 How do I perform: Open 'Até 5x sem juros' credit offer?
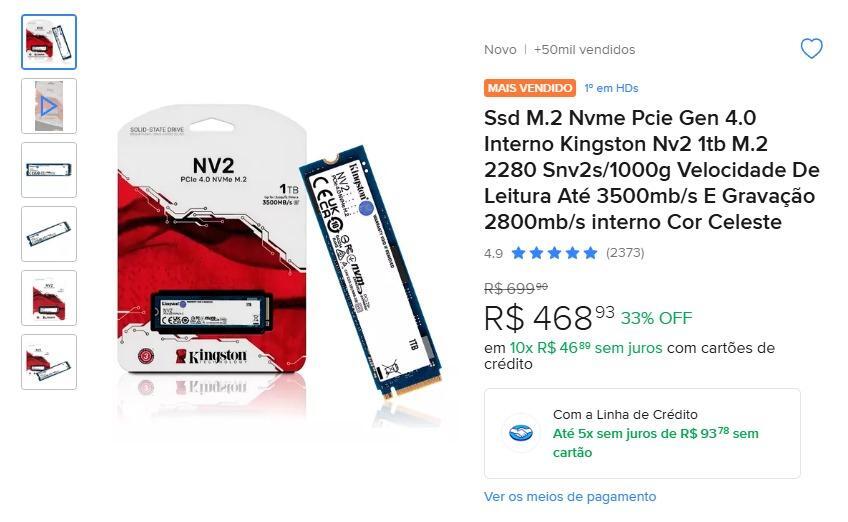655,442
